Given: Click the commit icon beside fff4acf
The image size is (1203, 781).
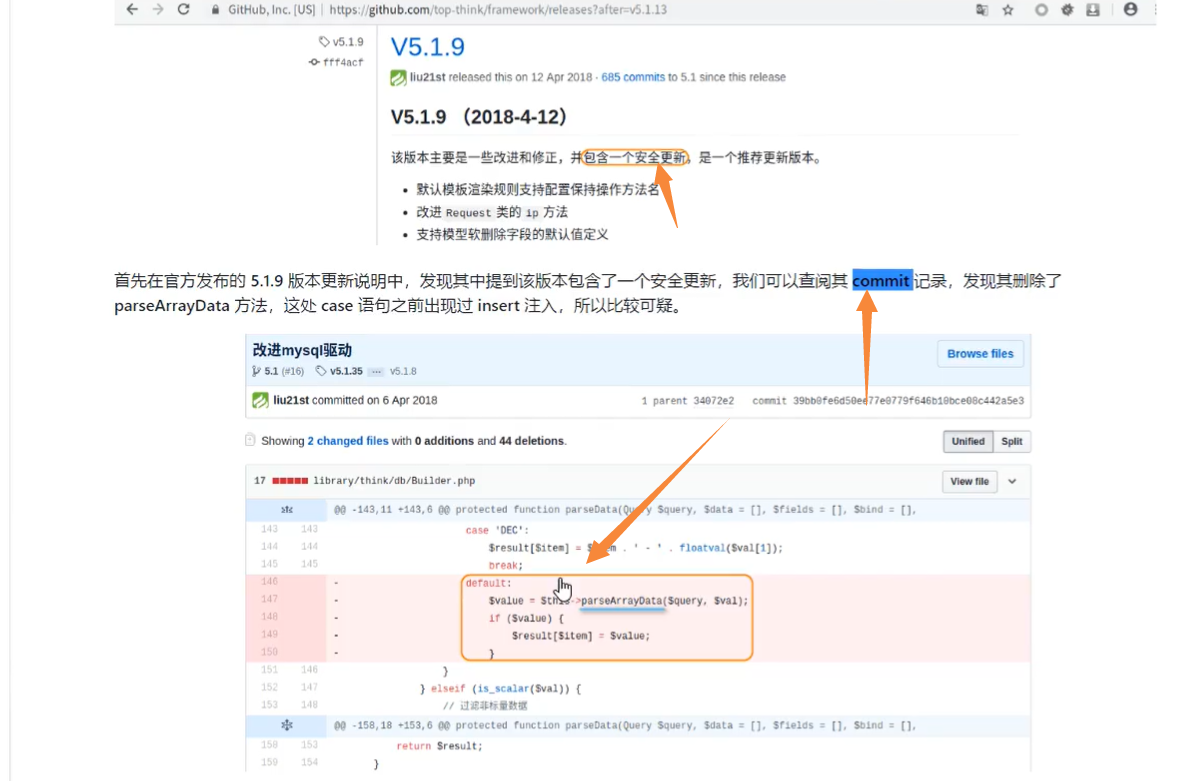Looking at the screenshot, I should pos(314,62).
